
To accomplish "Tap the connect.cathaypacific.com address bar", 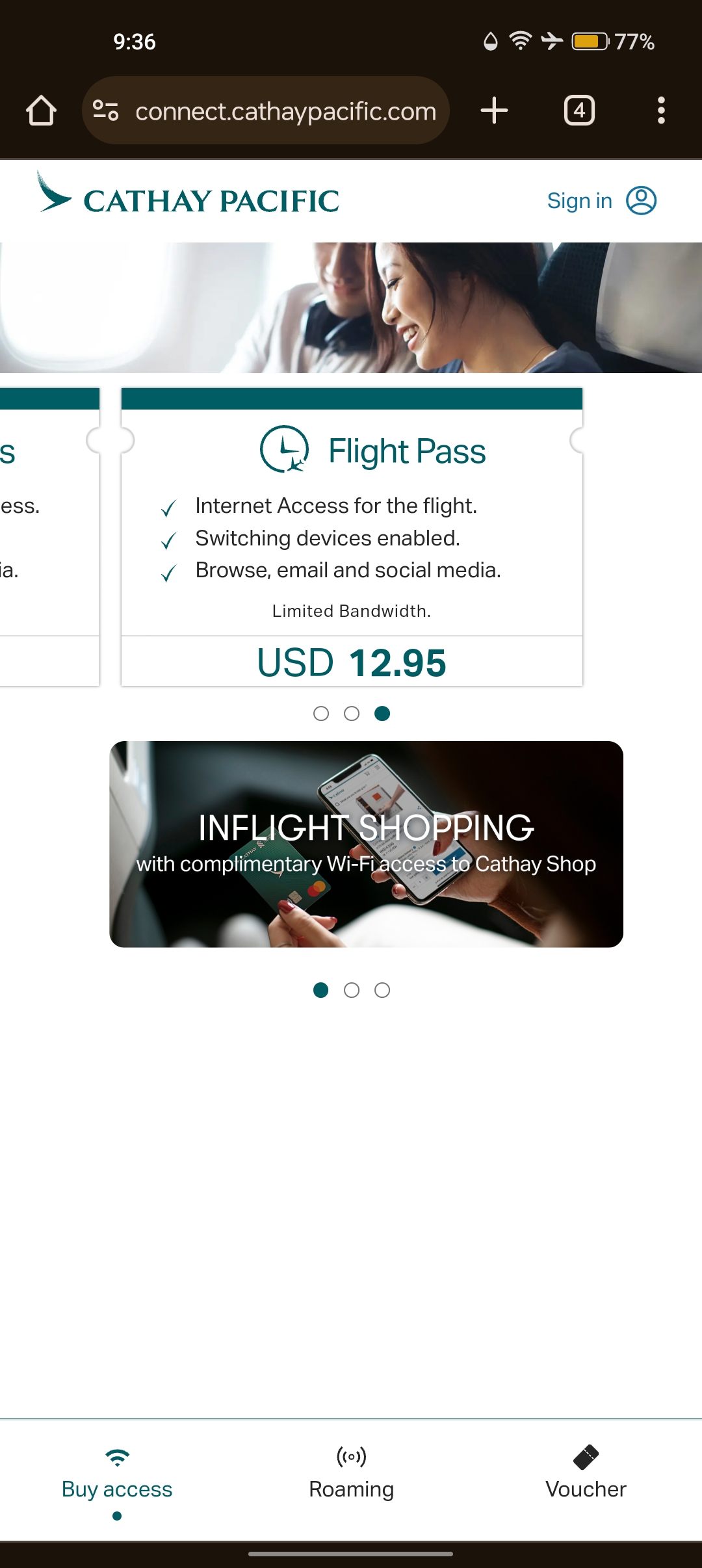I will click(286, 112).
